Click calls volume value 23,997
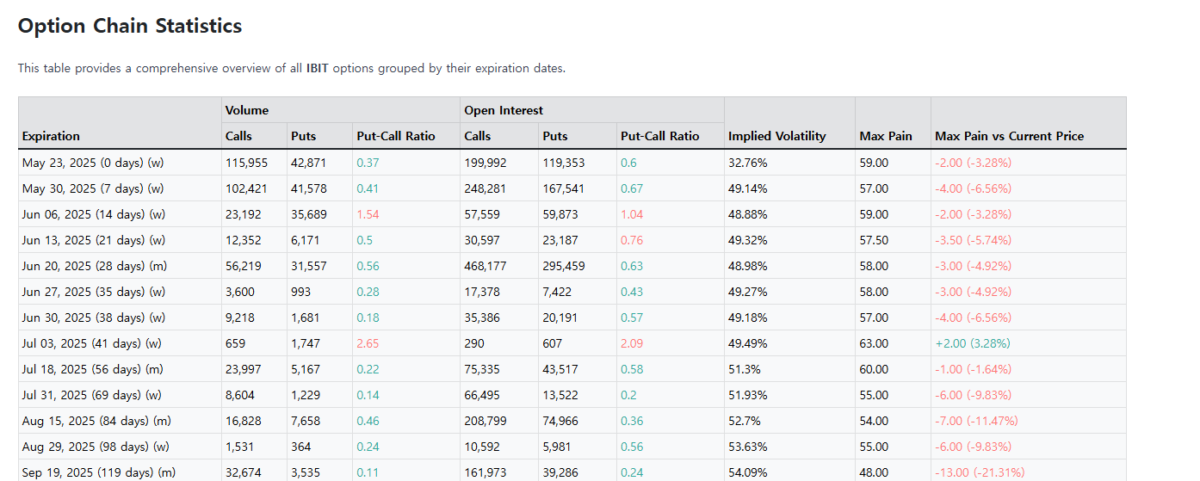Viewport: 1200px width, 481px height. [x=243, y=370]
